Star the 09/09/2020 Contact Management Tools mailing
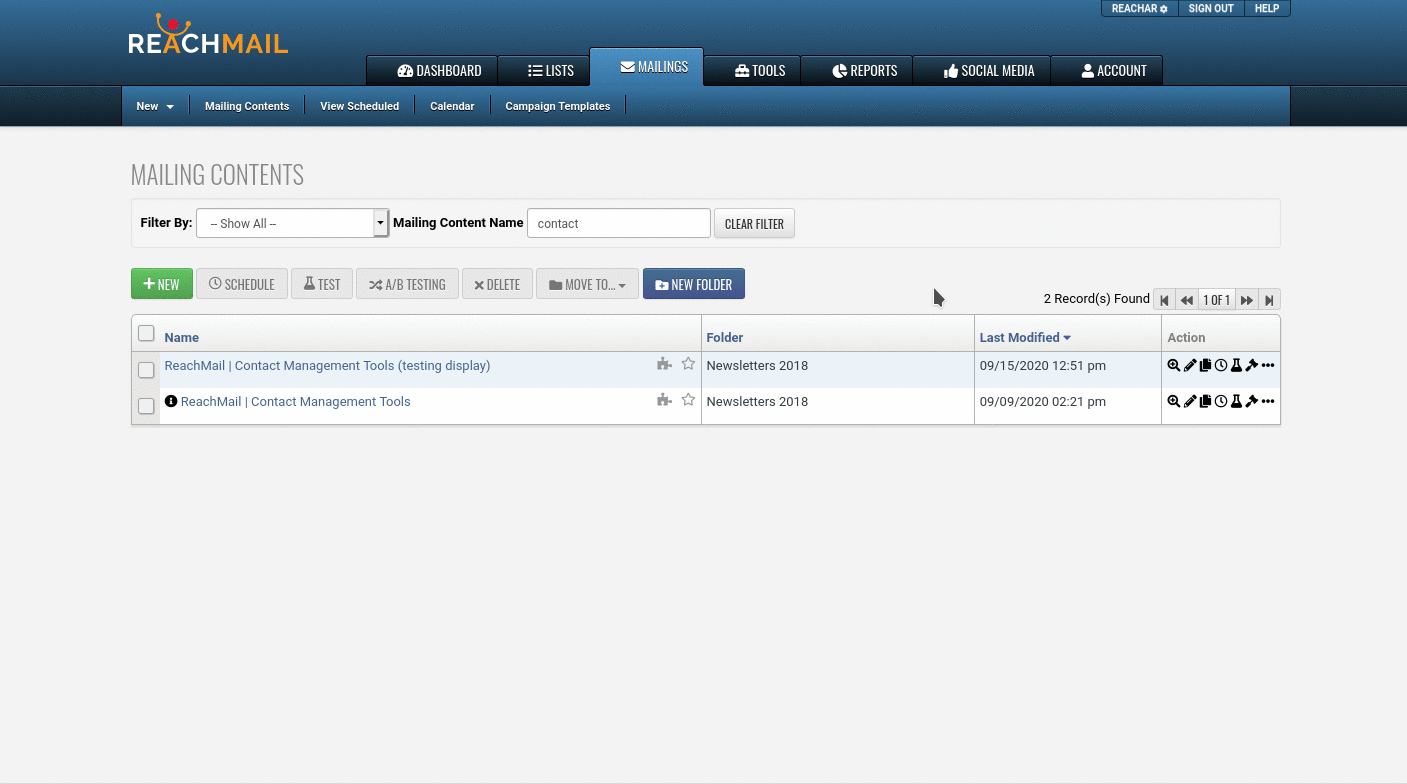Viewport: 1407px width, 784px height. (688, 401)
